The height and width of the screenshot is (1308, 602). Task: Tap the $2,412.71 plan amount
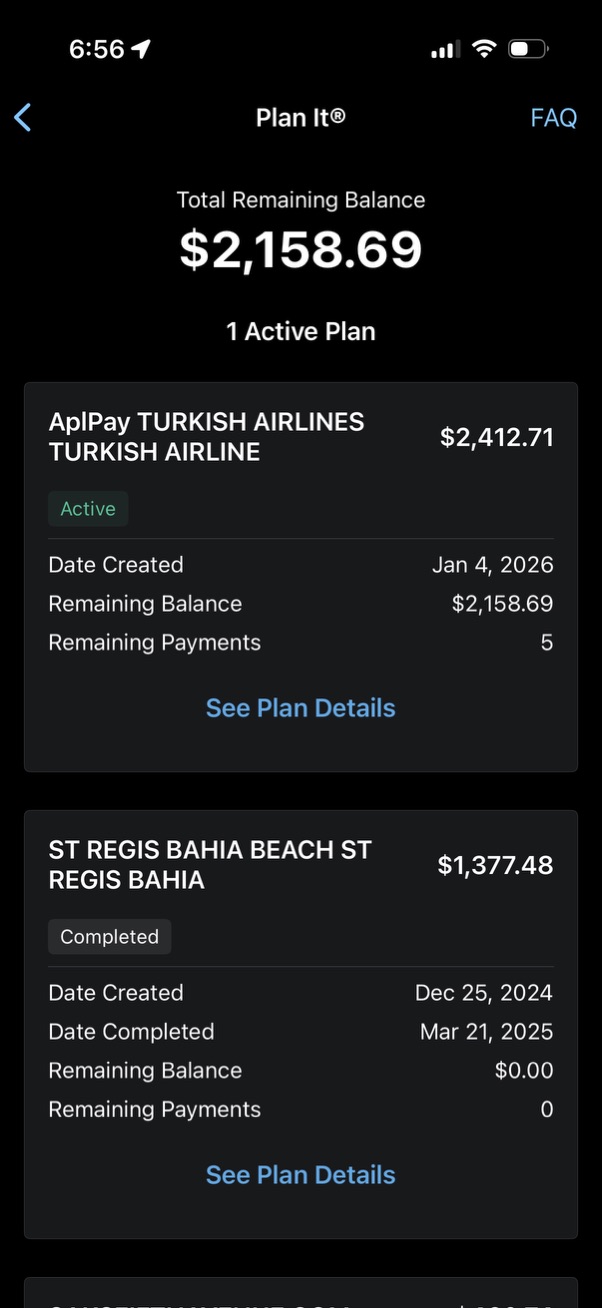click(497, 436)
